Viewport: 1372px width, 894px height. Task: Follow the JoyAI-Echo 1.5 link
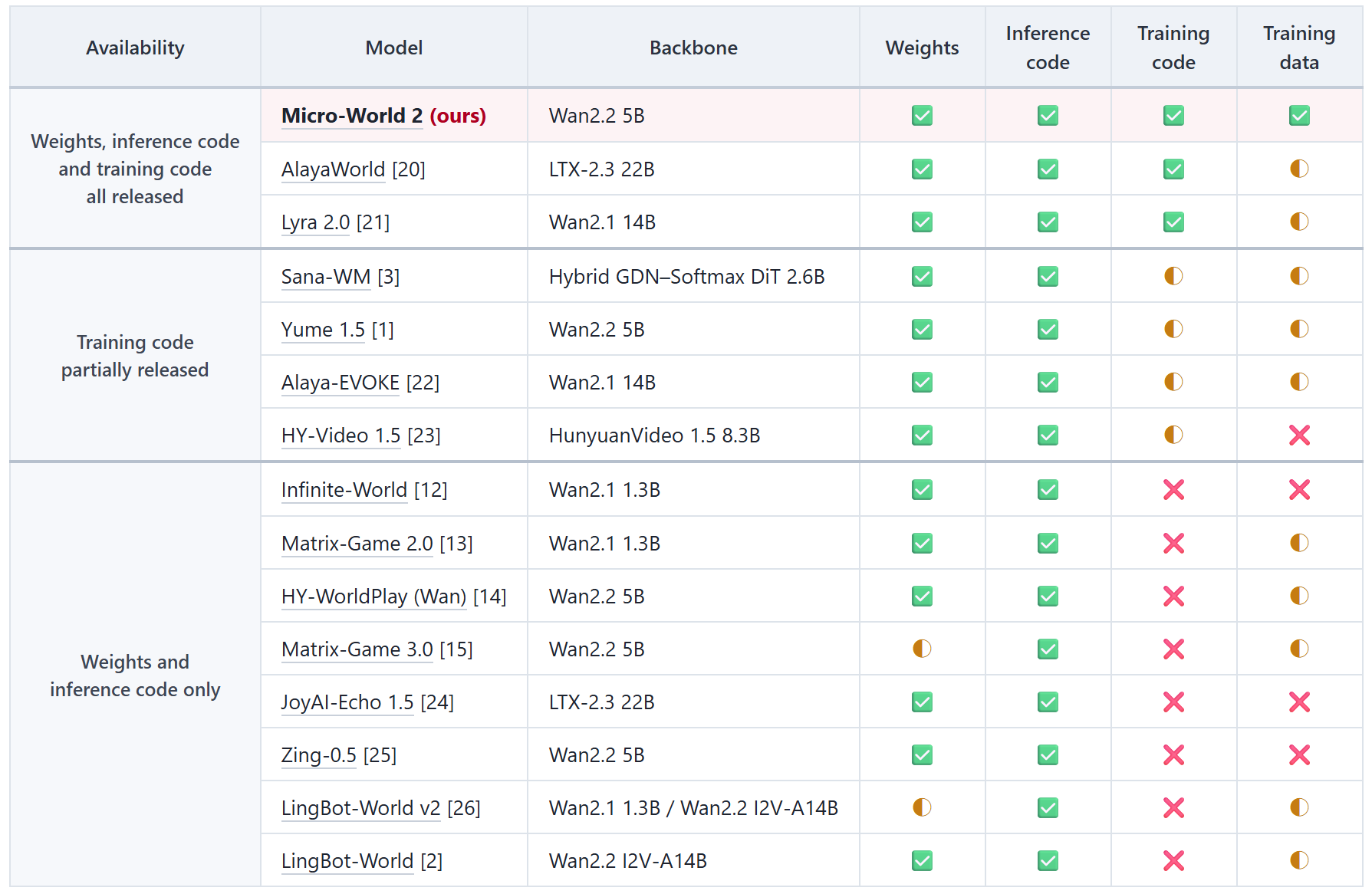[347, 702]
